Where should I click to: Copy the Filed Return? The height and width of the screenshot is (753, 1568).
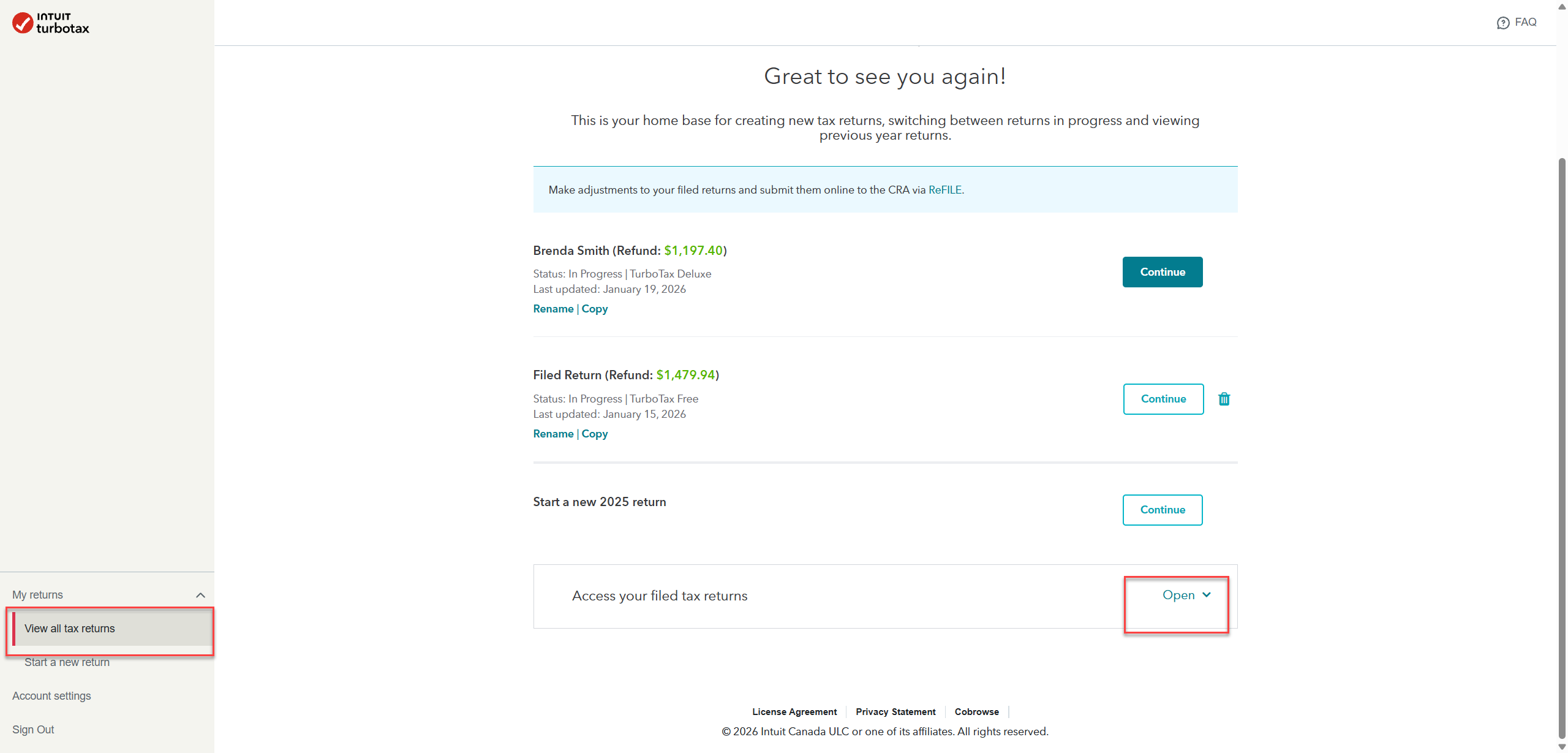(x=594, y=434)
